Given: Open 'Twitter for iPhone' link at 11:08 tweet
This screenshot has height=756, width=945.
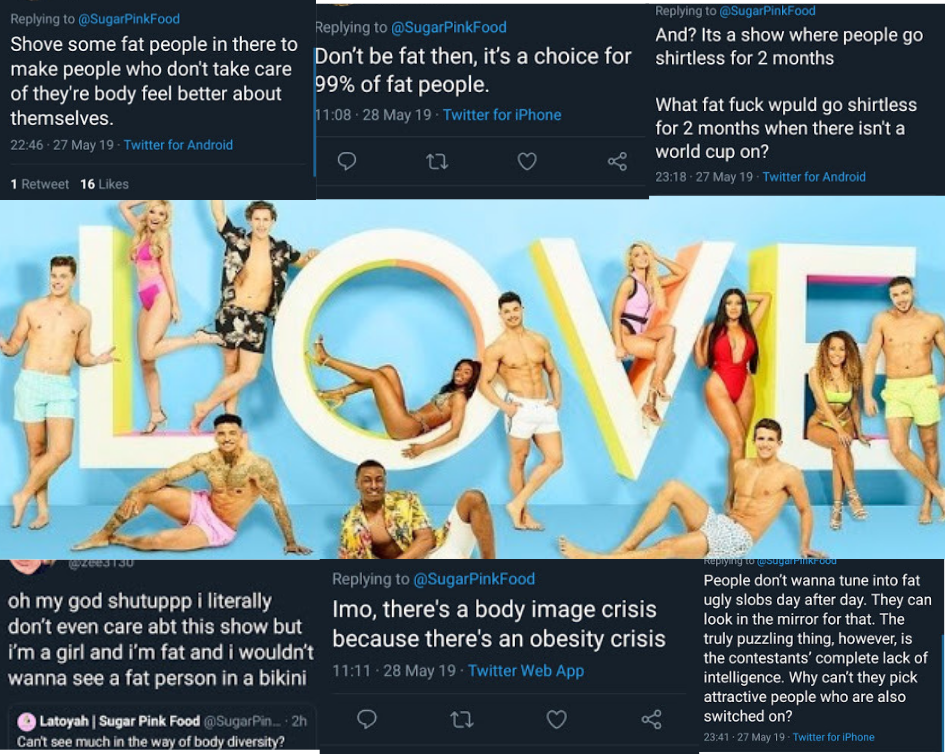Looking at the screenshot, I should point(502,115).
